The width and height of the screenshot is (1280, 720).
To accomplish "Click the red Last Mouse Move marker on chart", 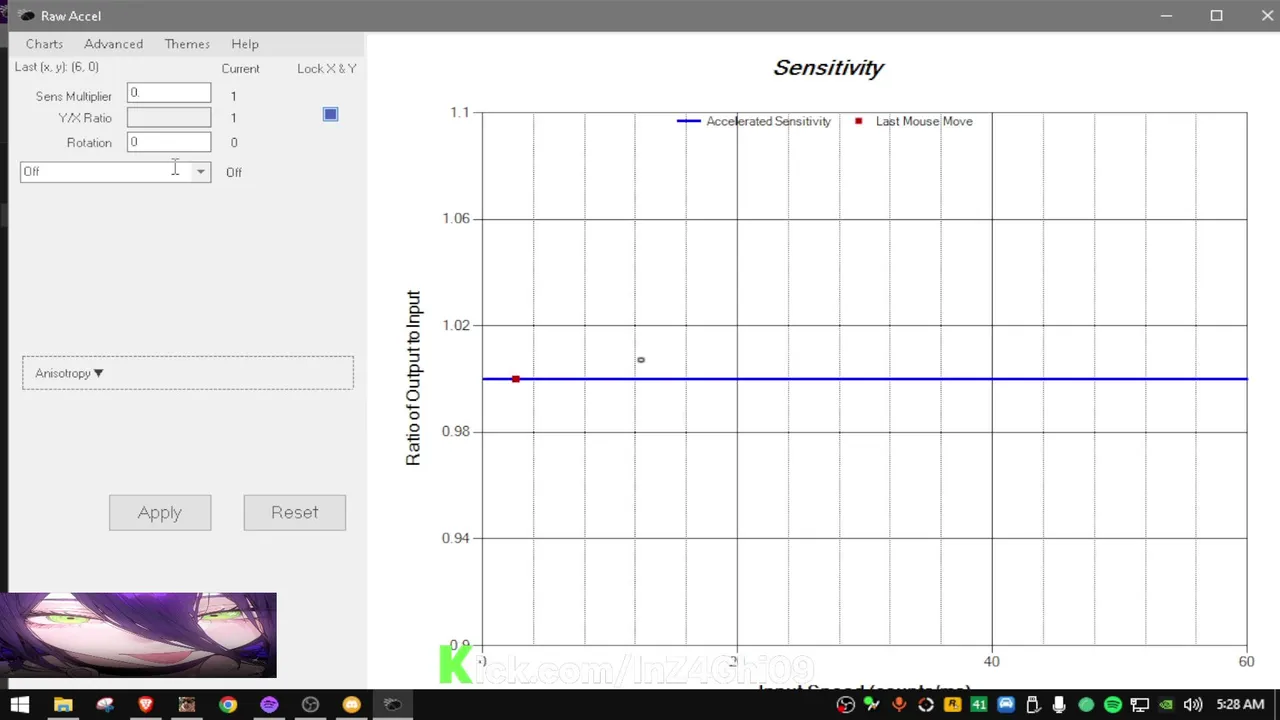I will tap(516, 379).
